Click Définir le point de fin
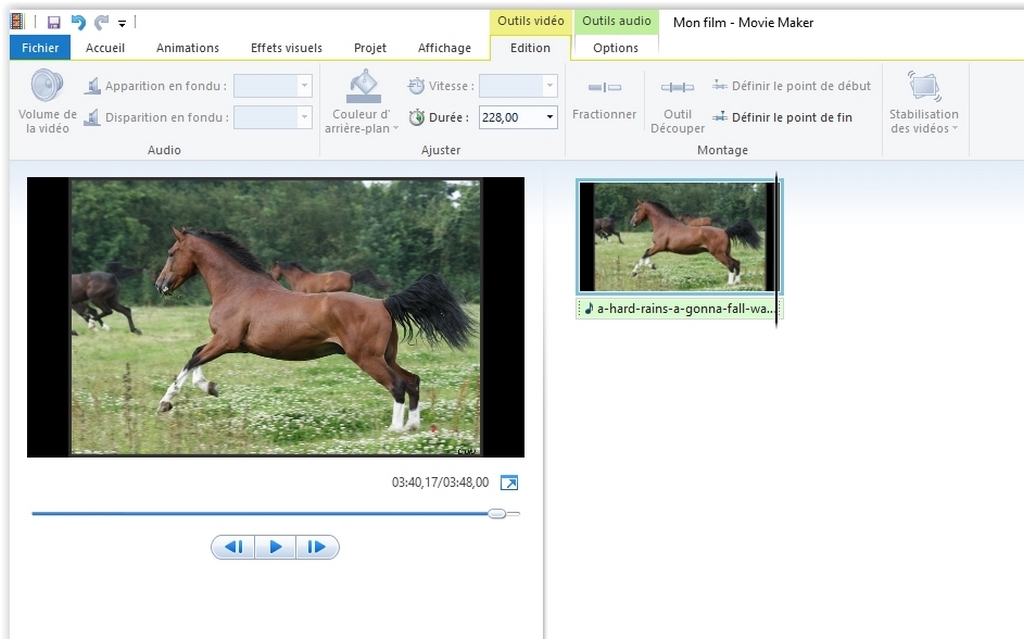 782,117
